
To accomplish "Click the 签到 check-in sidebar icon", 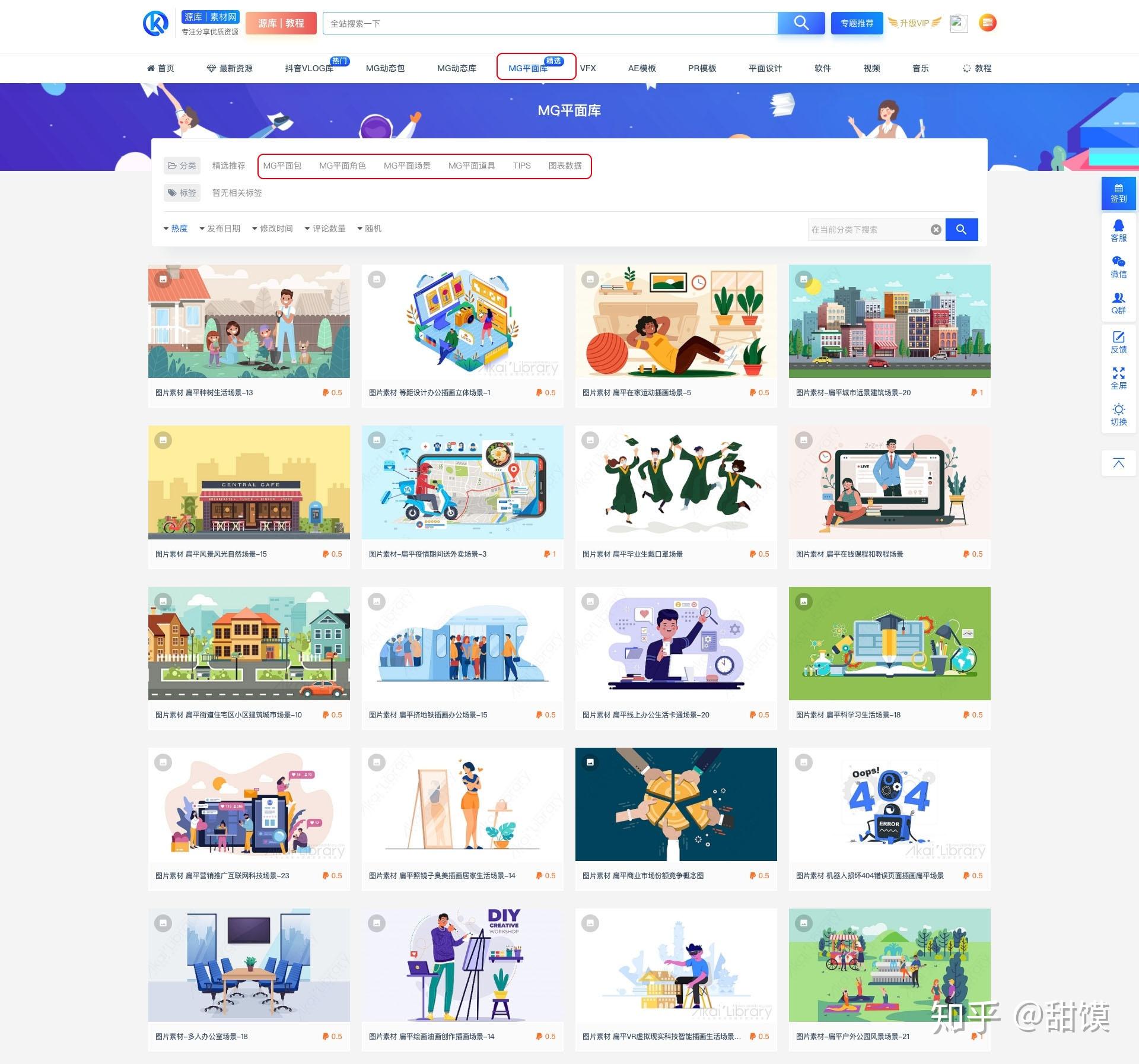I will 1118,193.
